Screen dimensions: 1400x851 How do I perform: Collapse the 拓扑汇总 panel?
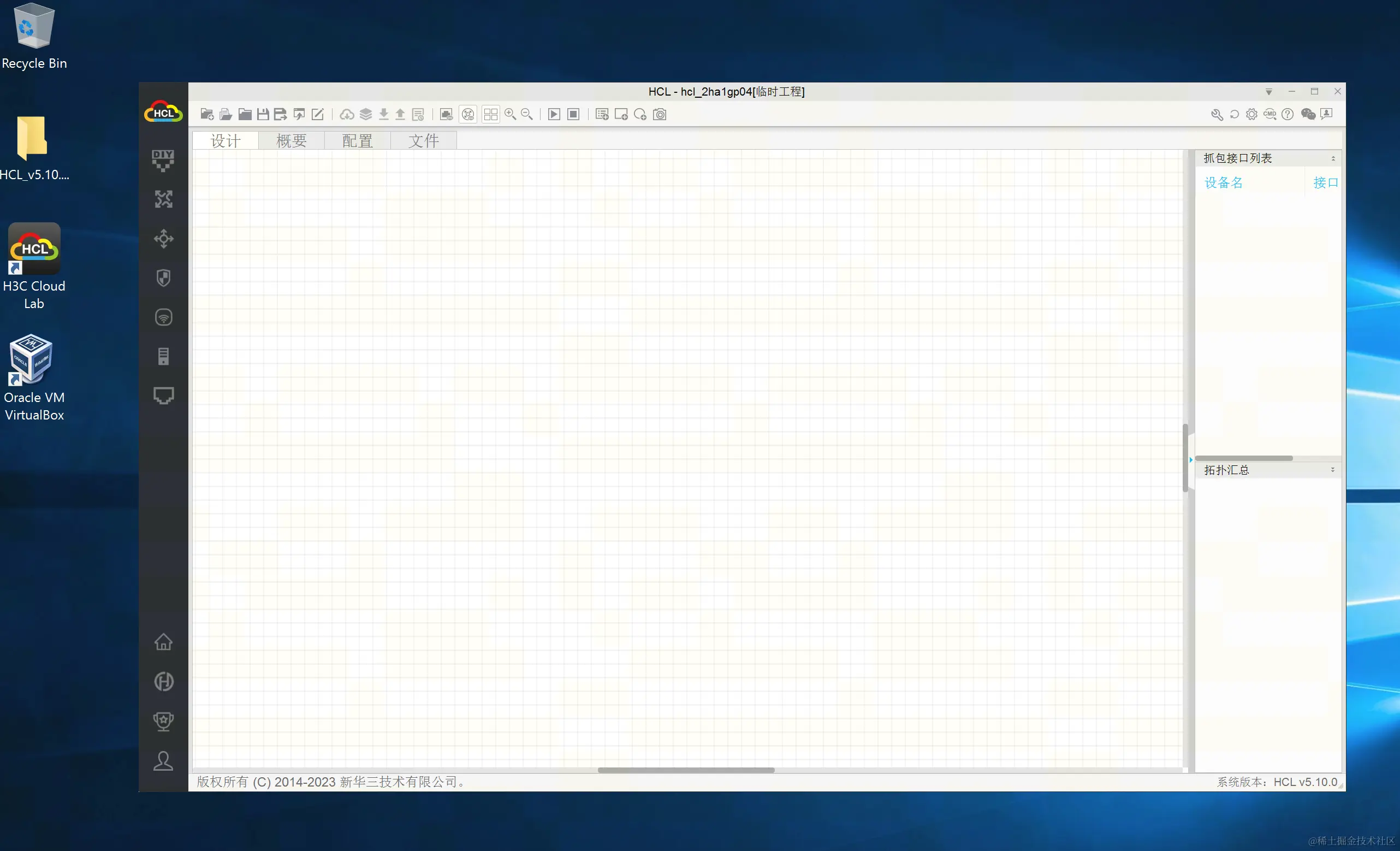(x=1332, y=470)
